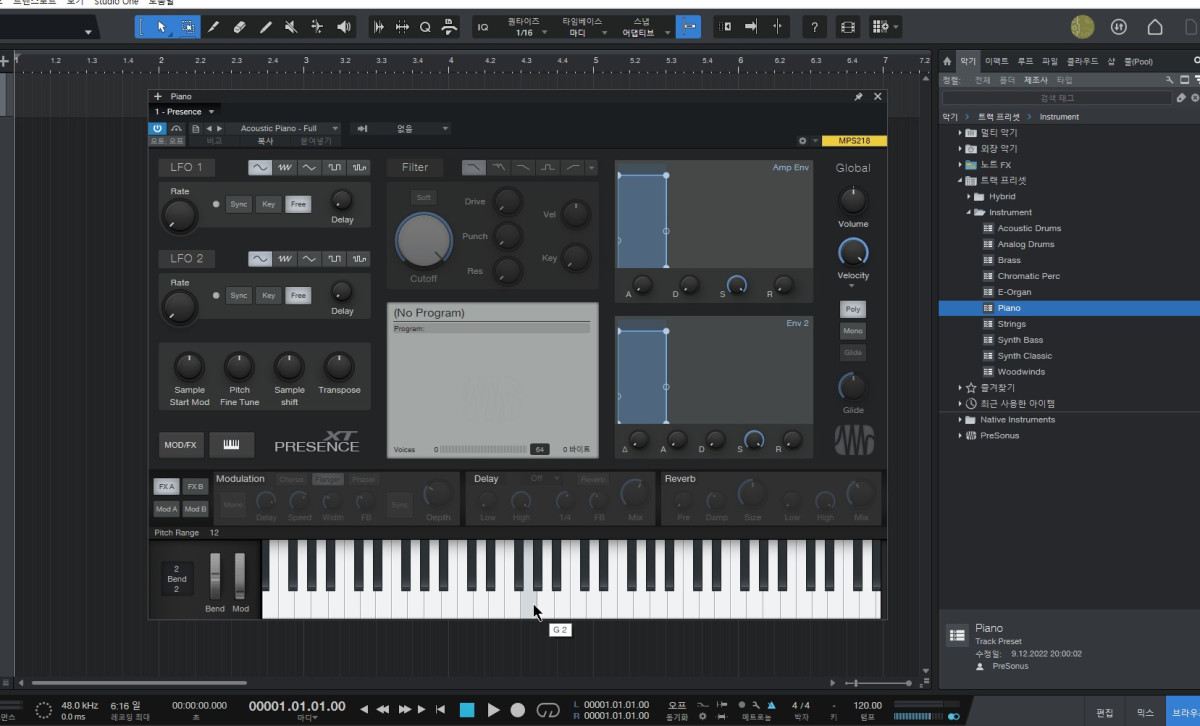Click the Record button
The image size is (1200, 726).
pos(517,709)
